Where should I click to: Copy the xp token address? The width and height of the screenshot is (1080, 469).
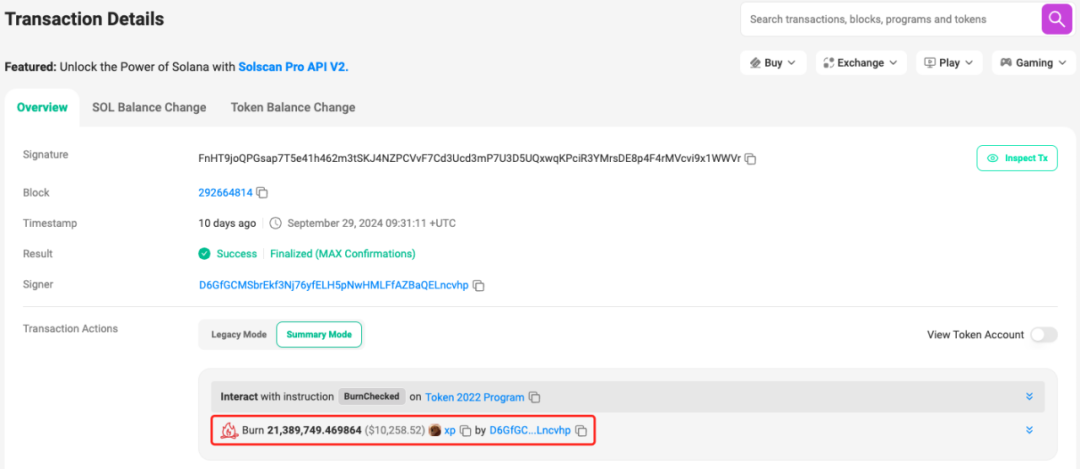click(465, 431)
